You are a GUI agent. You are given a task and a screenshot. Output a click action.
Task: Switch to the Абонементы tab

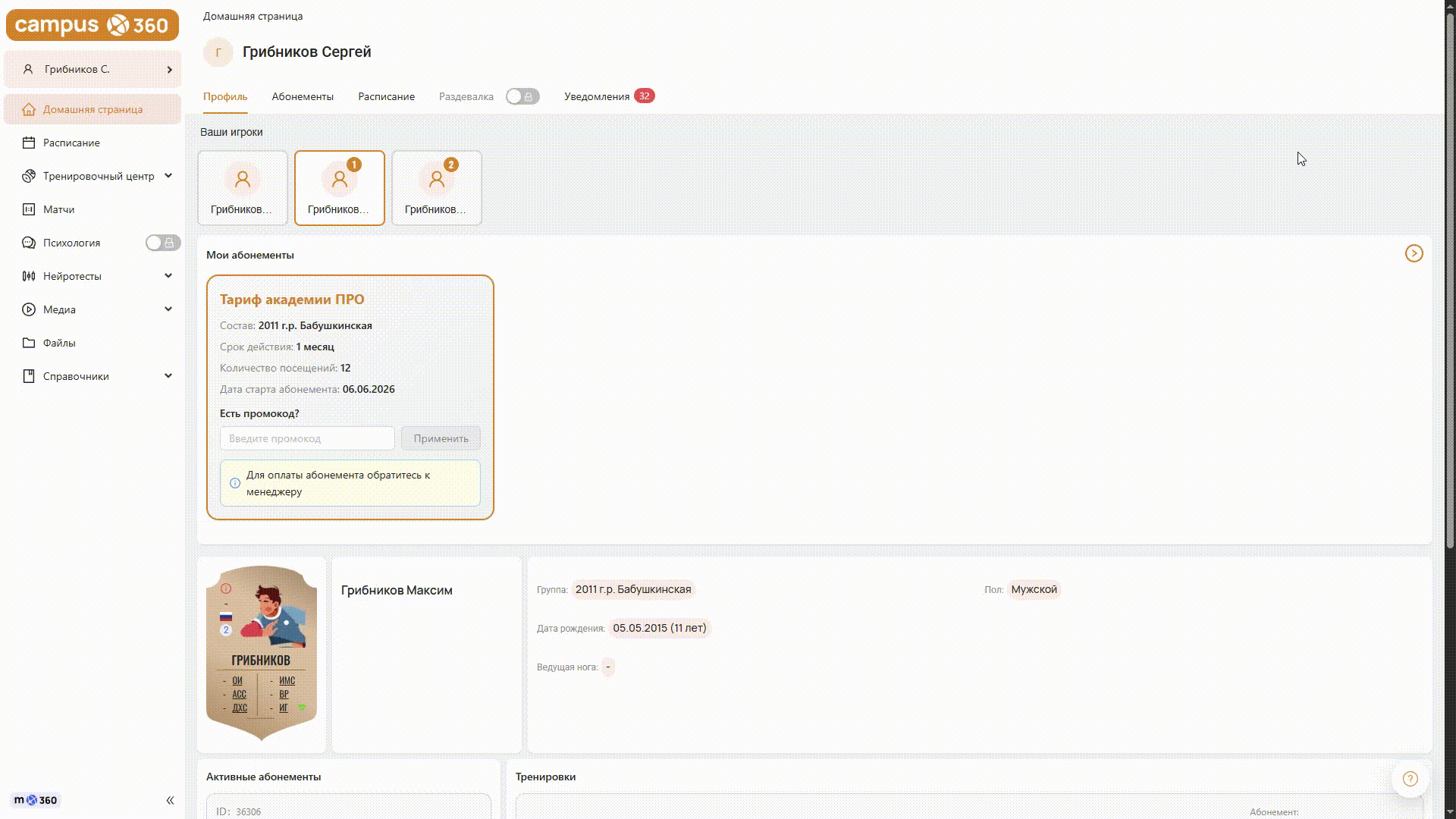click(x=303, y=96)
